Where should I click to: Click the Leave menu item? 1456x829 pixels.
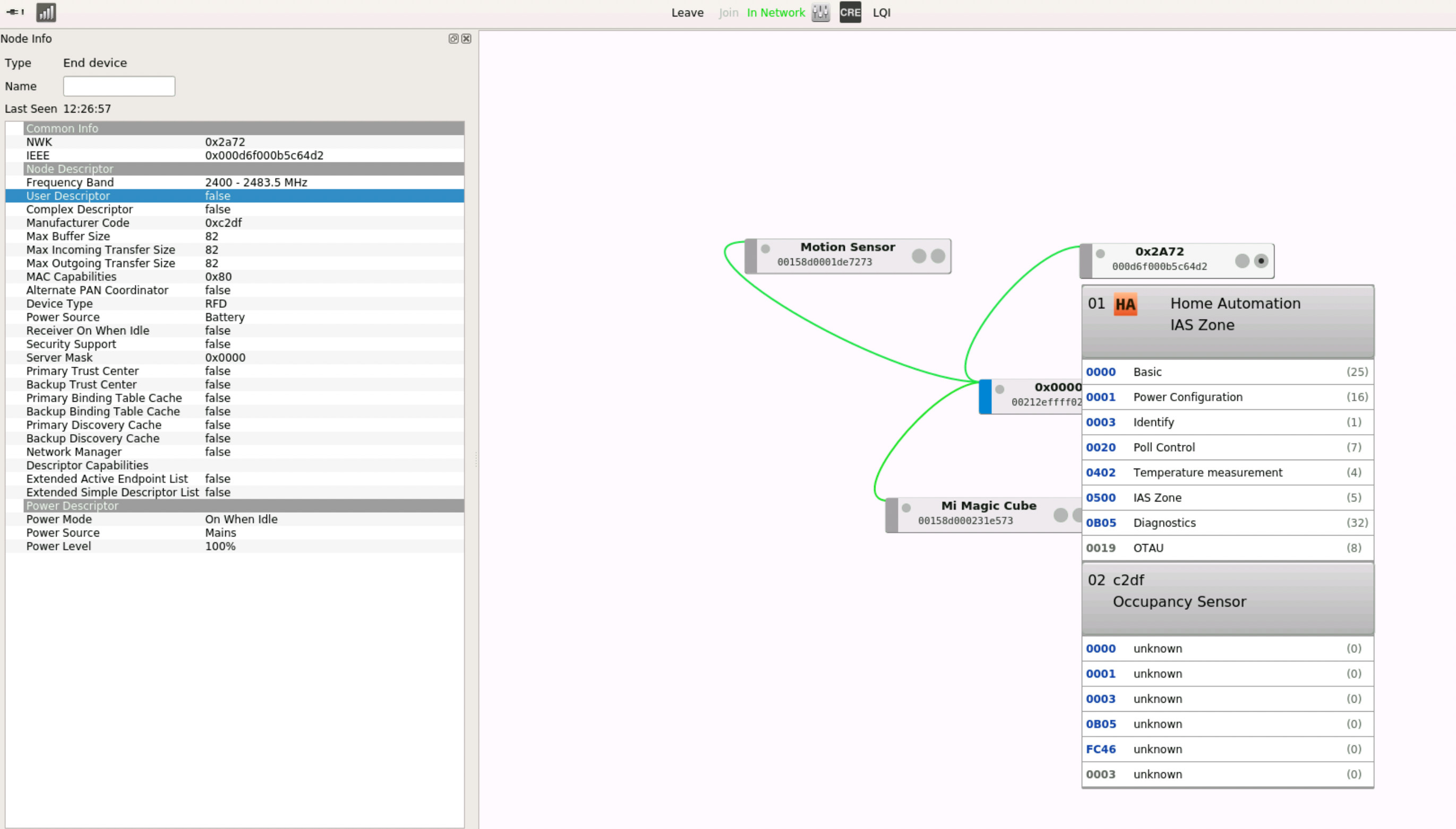pyautogui.click(x=687, y=13)
